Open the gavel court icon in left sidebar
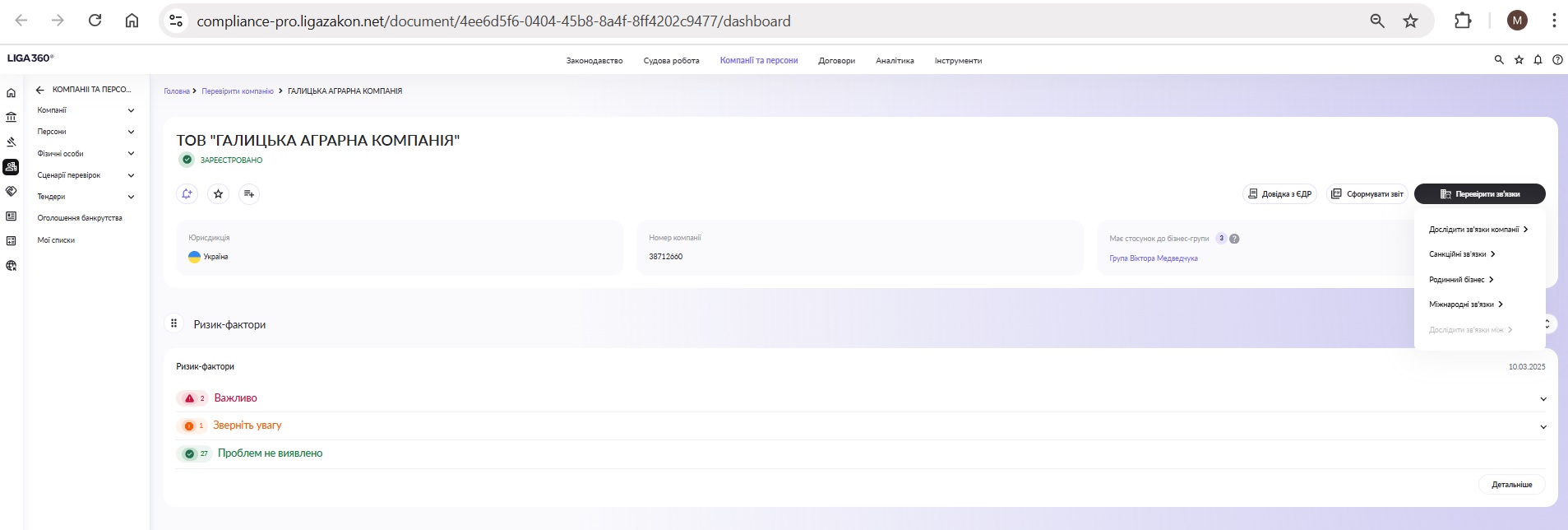1568x530 pixels. pyautogui.click(x=12, y=142)
